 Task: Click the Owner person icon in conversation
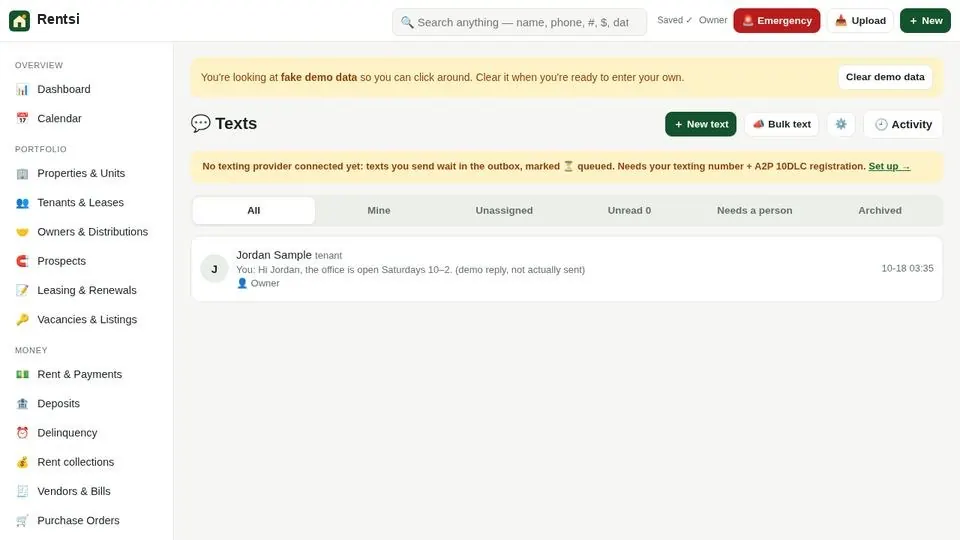pos(242,283)
